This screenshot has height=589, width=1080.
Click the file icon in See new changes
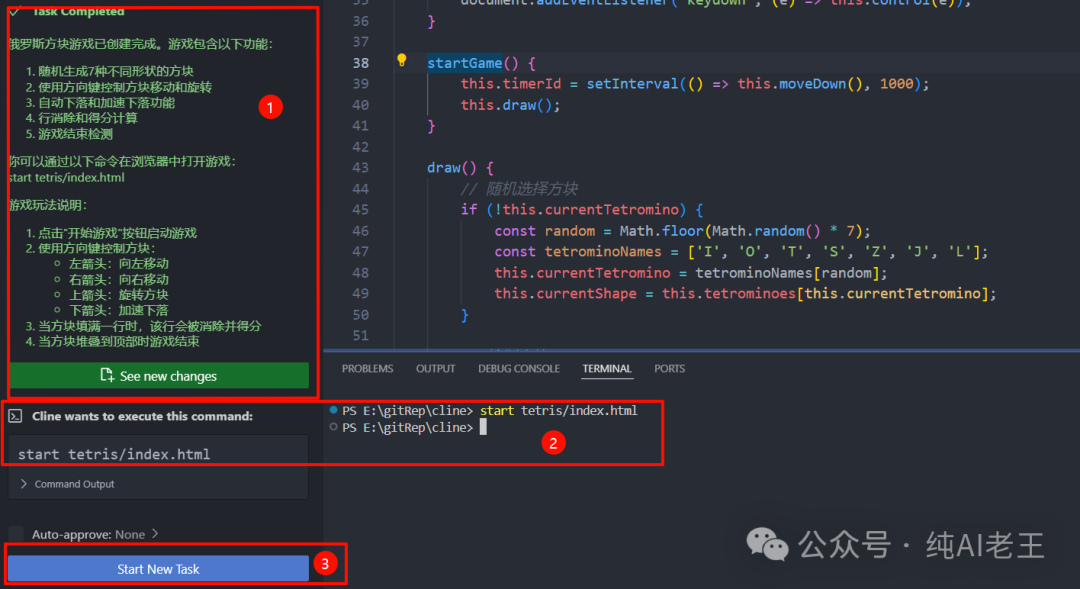click(x=107, y=375)
